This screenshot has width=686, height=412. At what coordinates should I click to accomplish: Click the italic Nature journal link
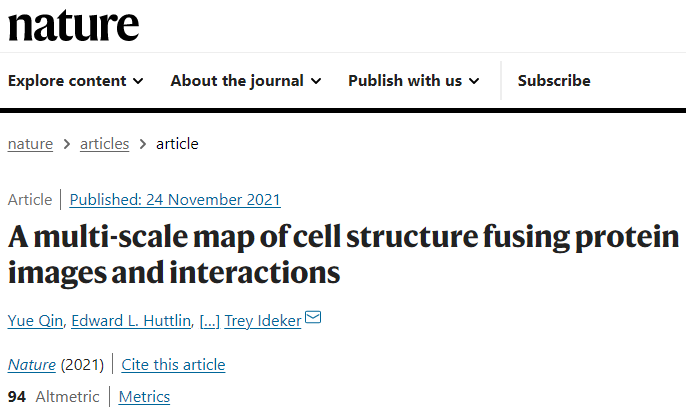(x=31, y=364)
